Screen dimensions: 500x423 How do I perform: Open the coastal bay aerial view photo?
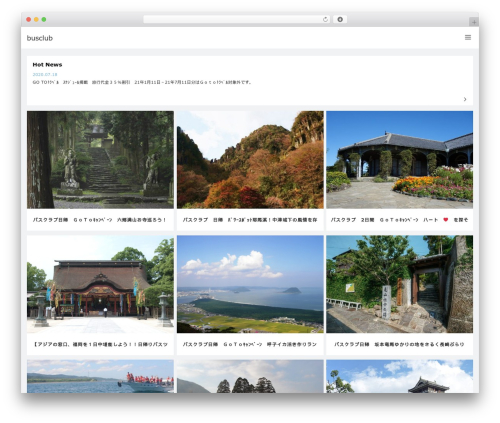(250, 284)
